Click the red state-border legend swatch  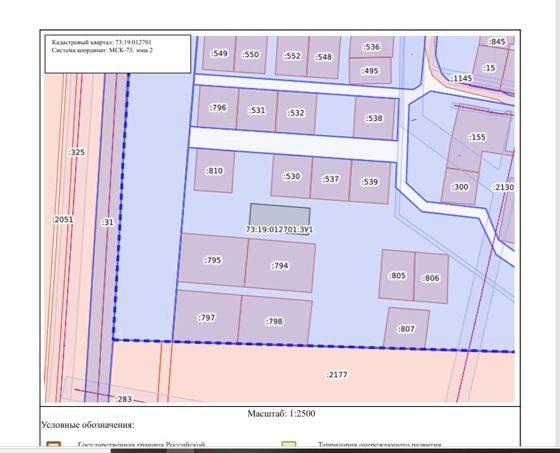[53, 444]
